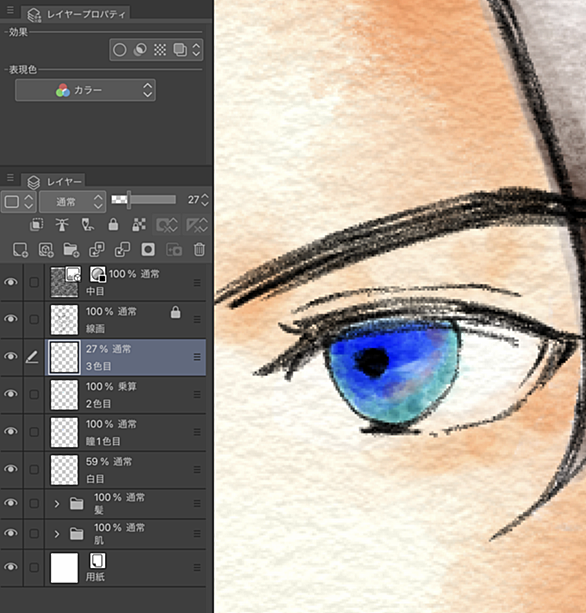Switch to the レイヤー tab

tap(54, 182)
